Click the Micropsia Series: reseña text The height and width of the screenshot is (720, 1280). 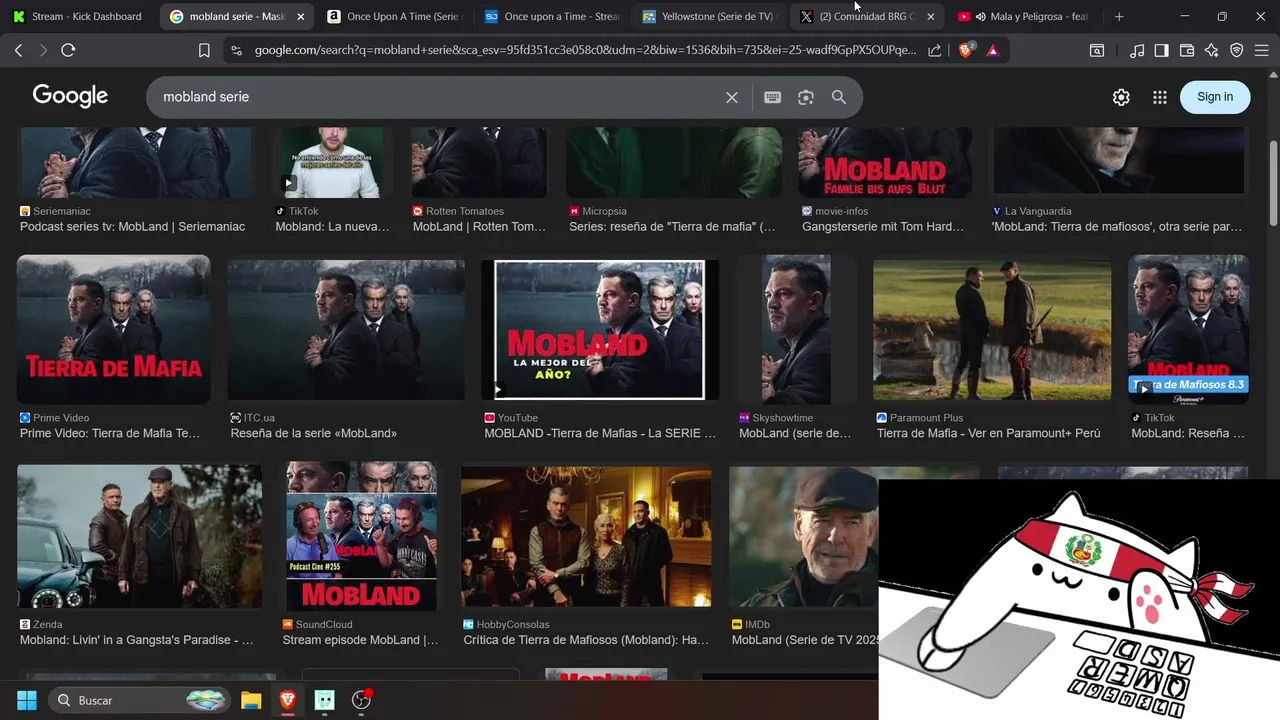[x=672, y=227]
